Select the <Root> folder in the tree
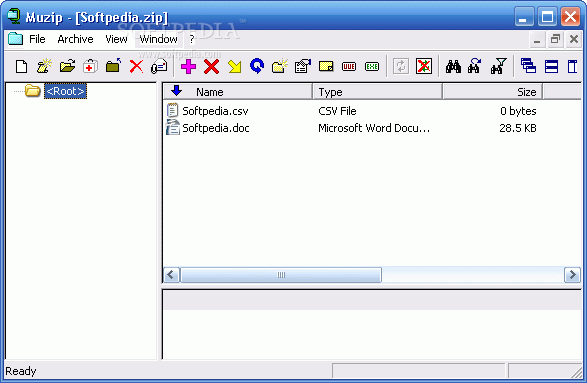This screenshot has height=383, width=587. [66, 91]
